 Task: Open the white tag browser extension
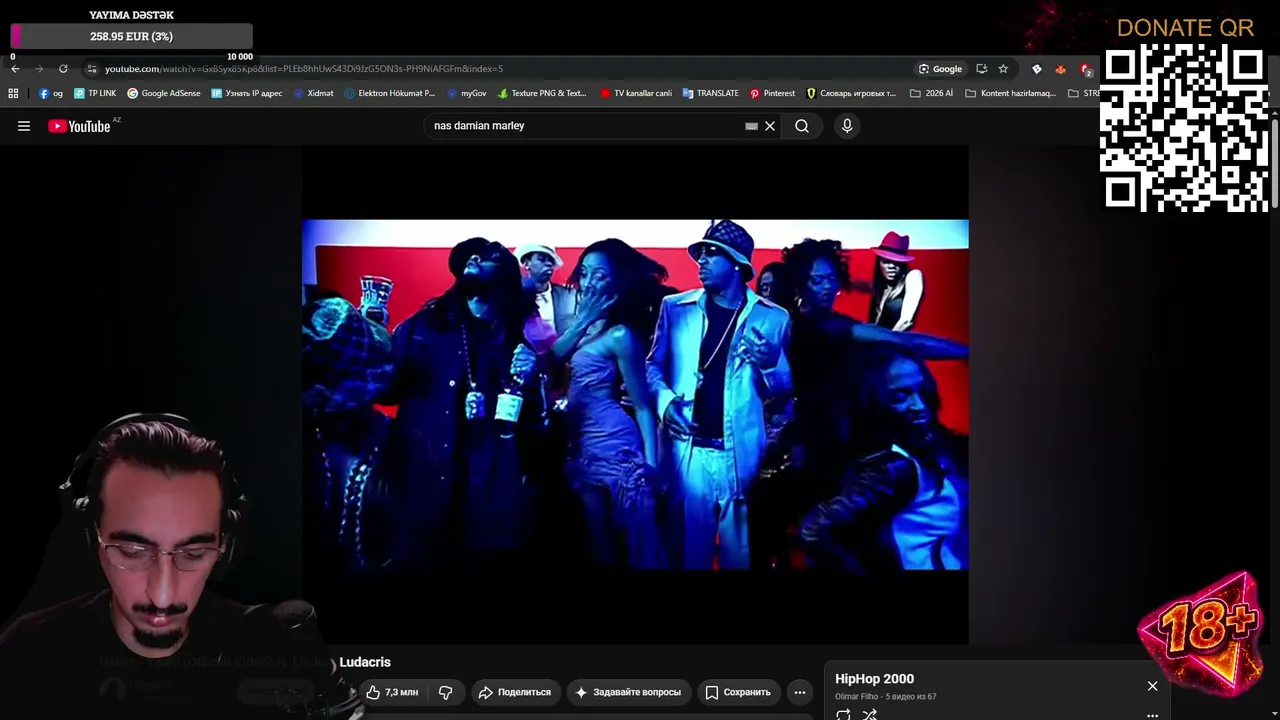(1037, 69)
